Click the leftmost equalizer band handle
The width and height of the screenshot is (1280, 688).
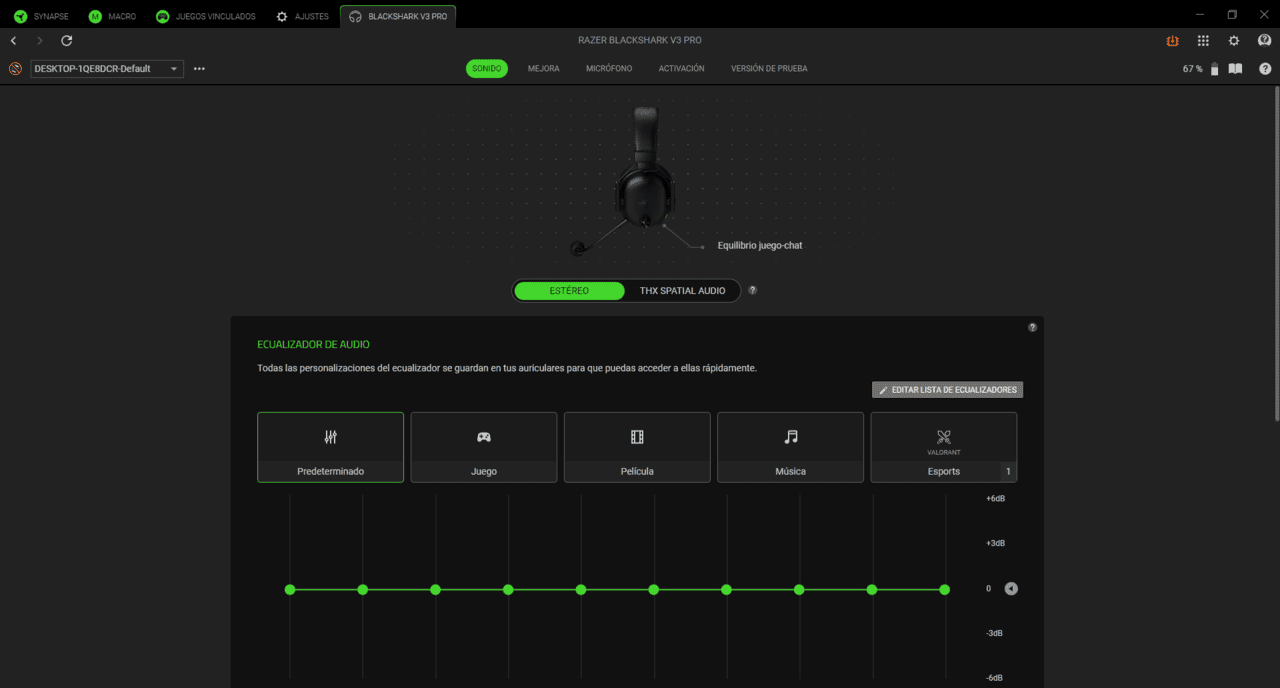click(x=290, y=590)
